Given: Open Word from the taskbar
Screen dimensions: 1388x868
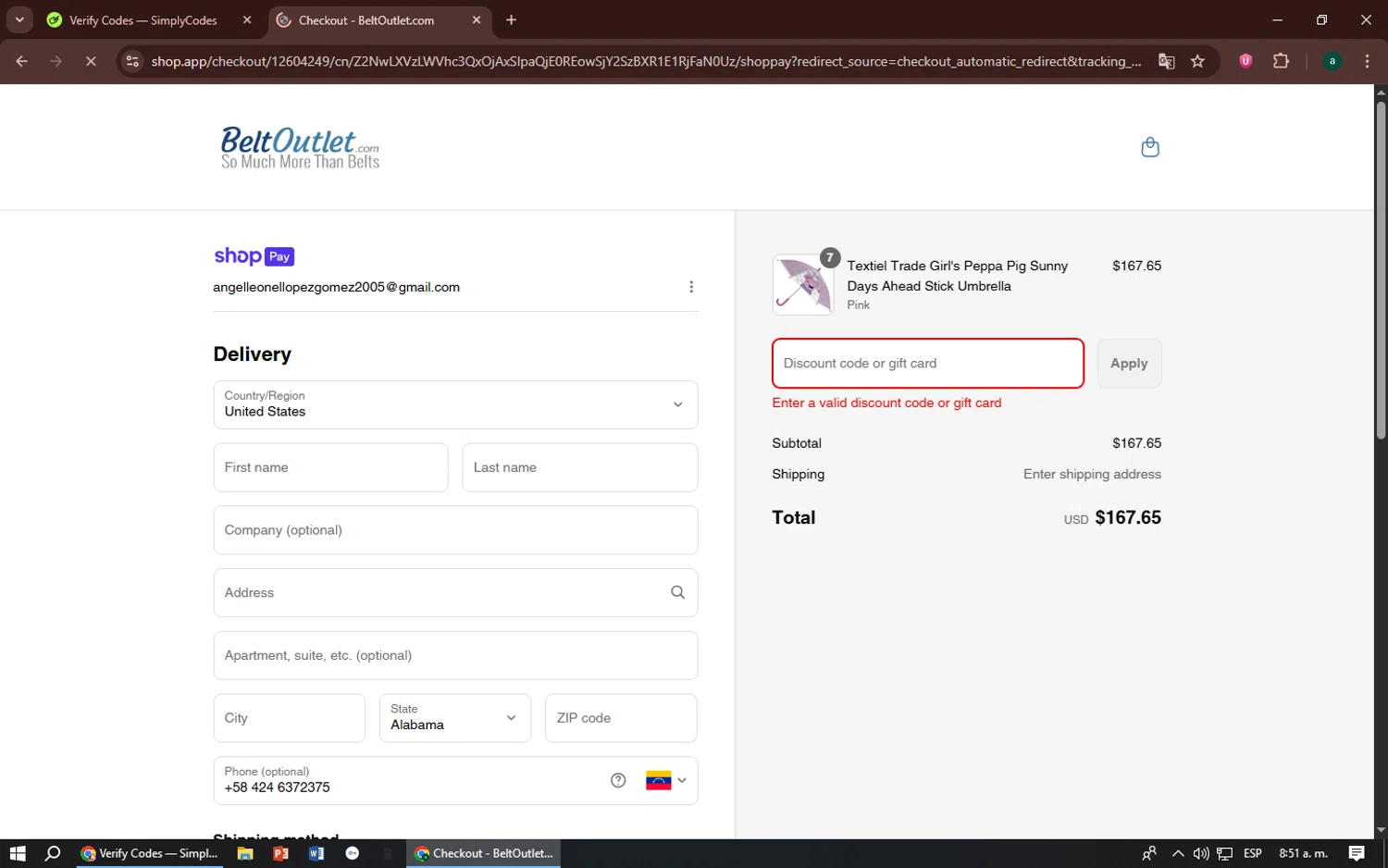Looking at the screenshot, I should coord(316,853).
